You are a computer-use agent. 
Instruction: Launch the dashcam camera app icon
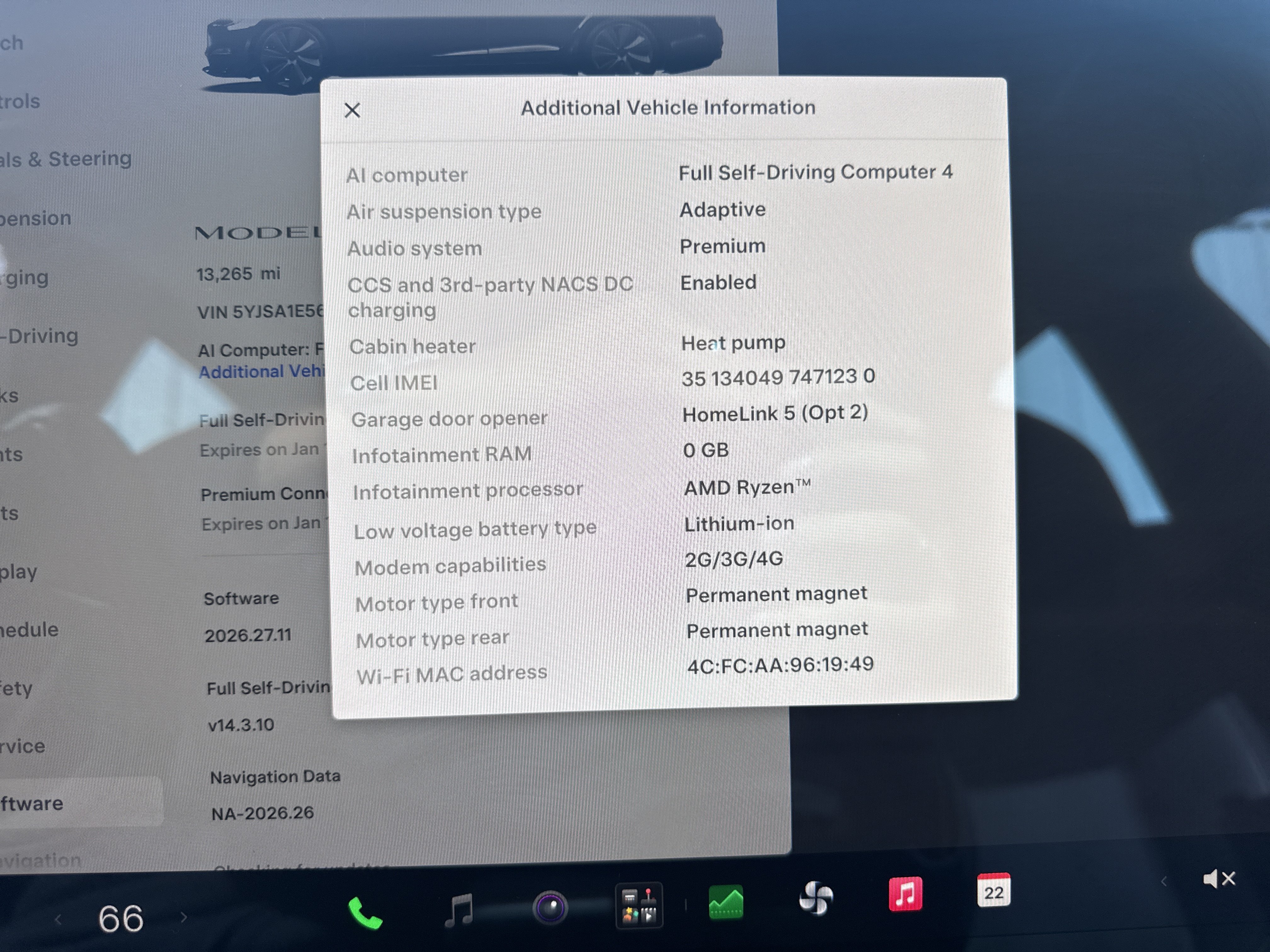click(x=550, y=907)
